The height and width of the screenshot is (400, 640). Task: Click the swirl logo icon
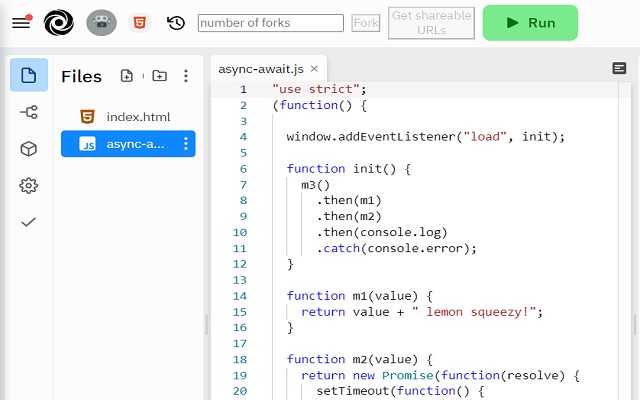(59, 22)
